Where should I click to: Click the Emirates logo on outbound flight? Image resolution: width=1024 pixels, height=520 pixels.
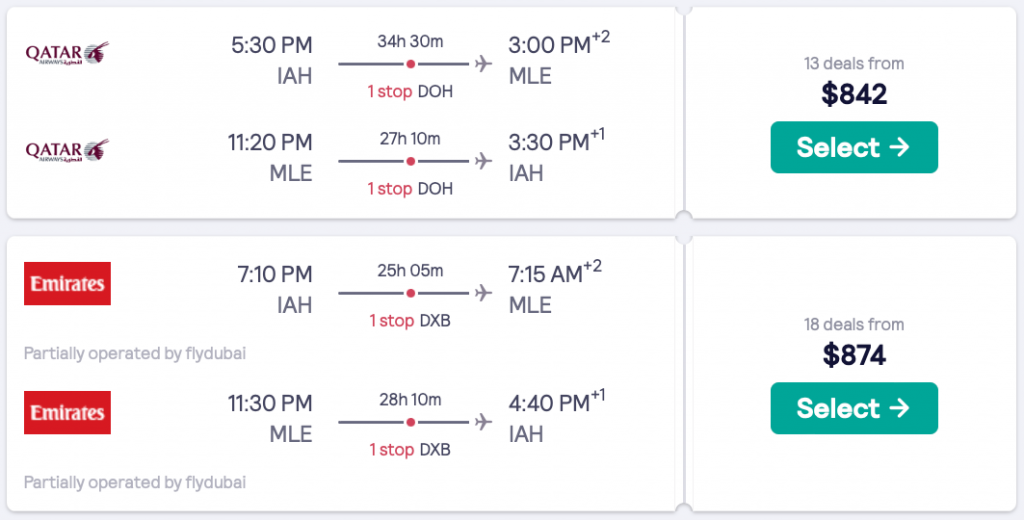pos(67,283)
